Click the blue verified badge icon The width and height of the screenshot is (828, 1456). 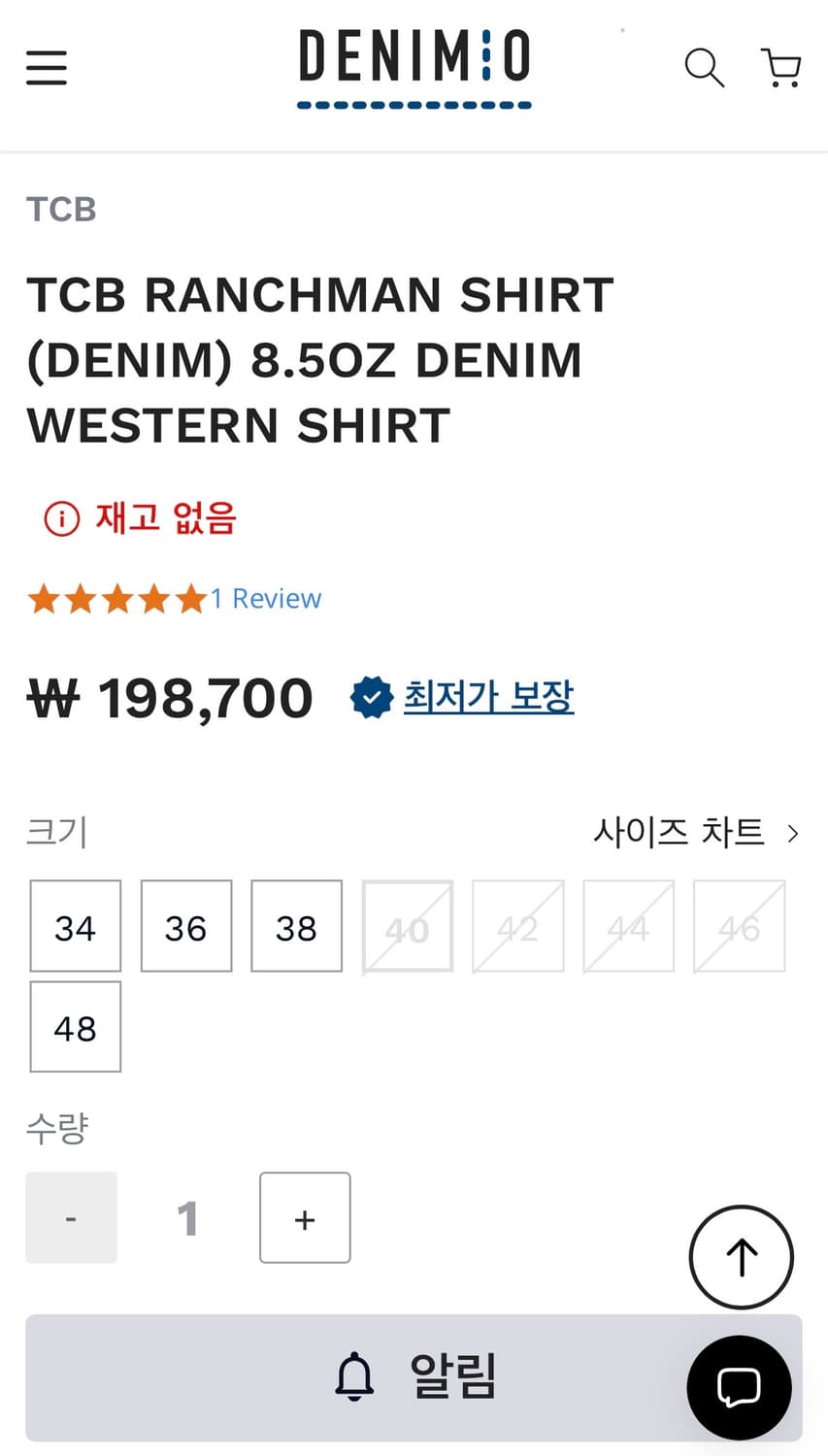[371, 697]
